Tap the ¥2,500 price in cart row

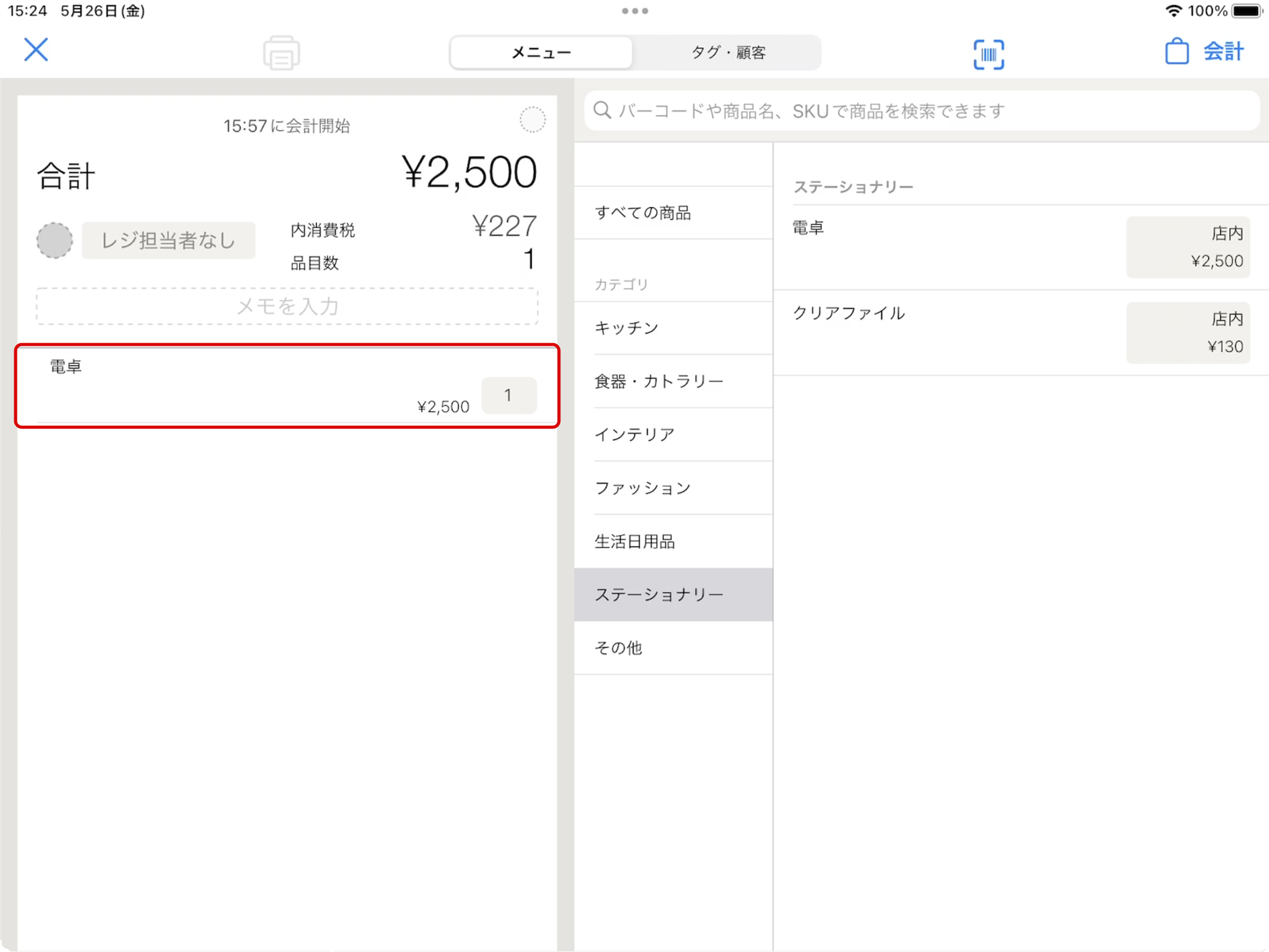(x=443, y=407)
